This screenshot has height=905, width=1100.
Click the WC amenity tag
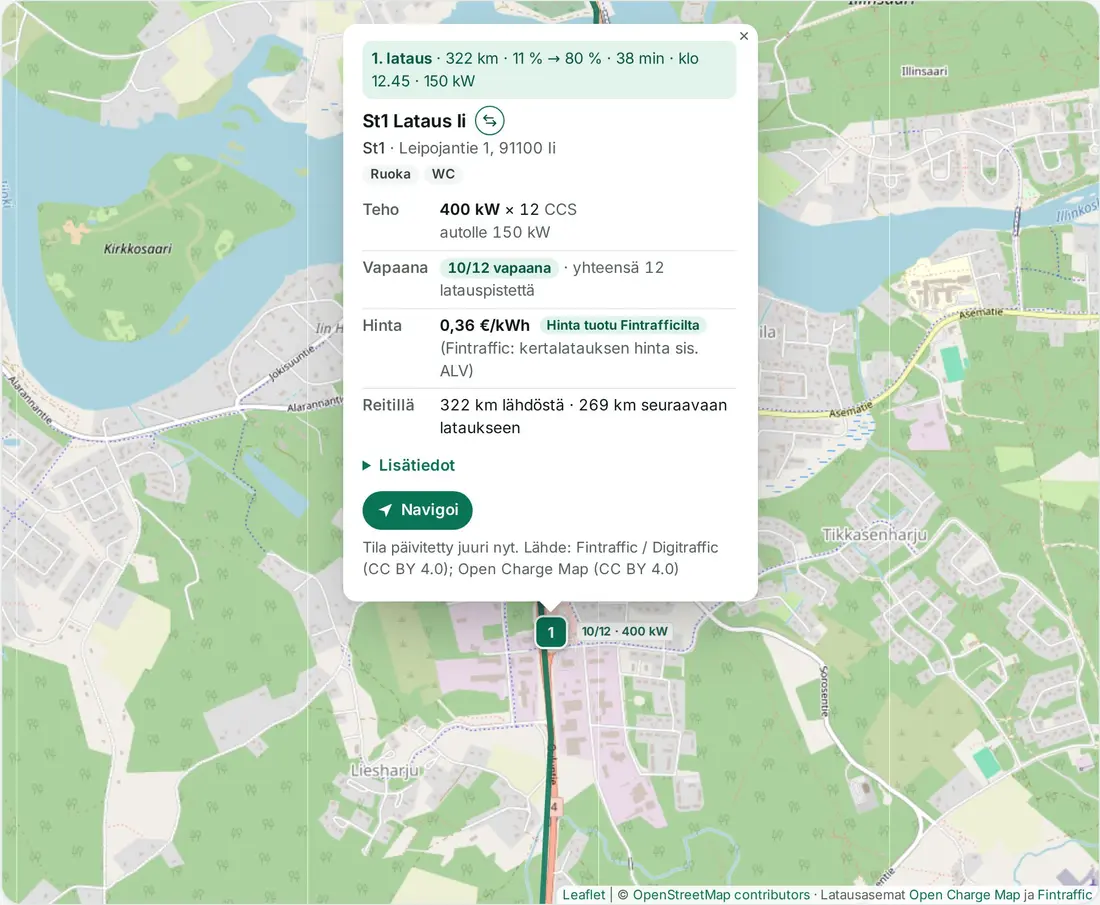(x=443, y=174)
